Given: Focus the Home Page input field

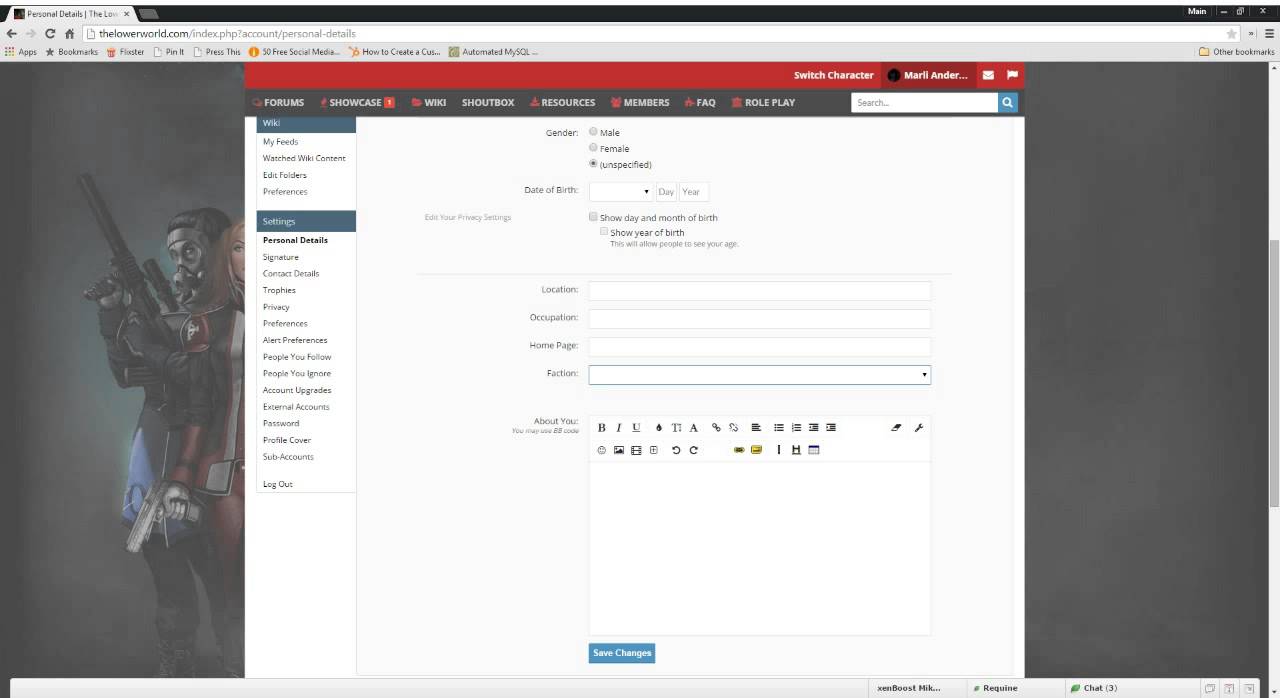Looking at the screenshot, I should coord(760,346).
